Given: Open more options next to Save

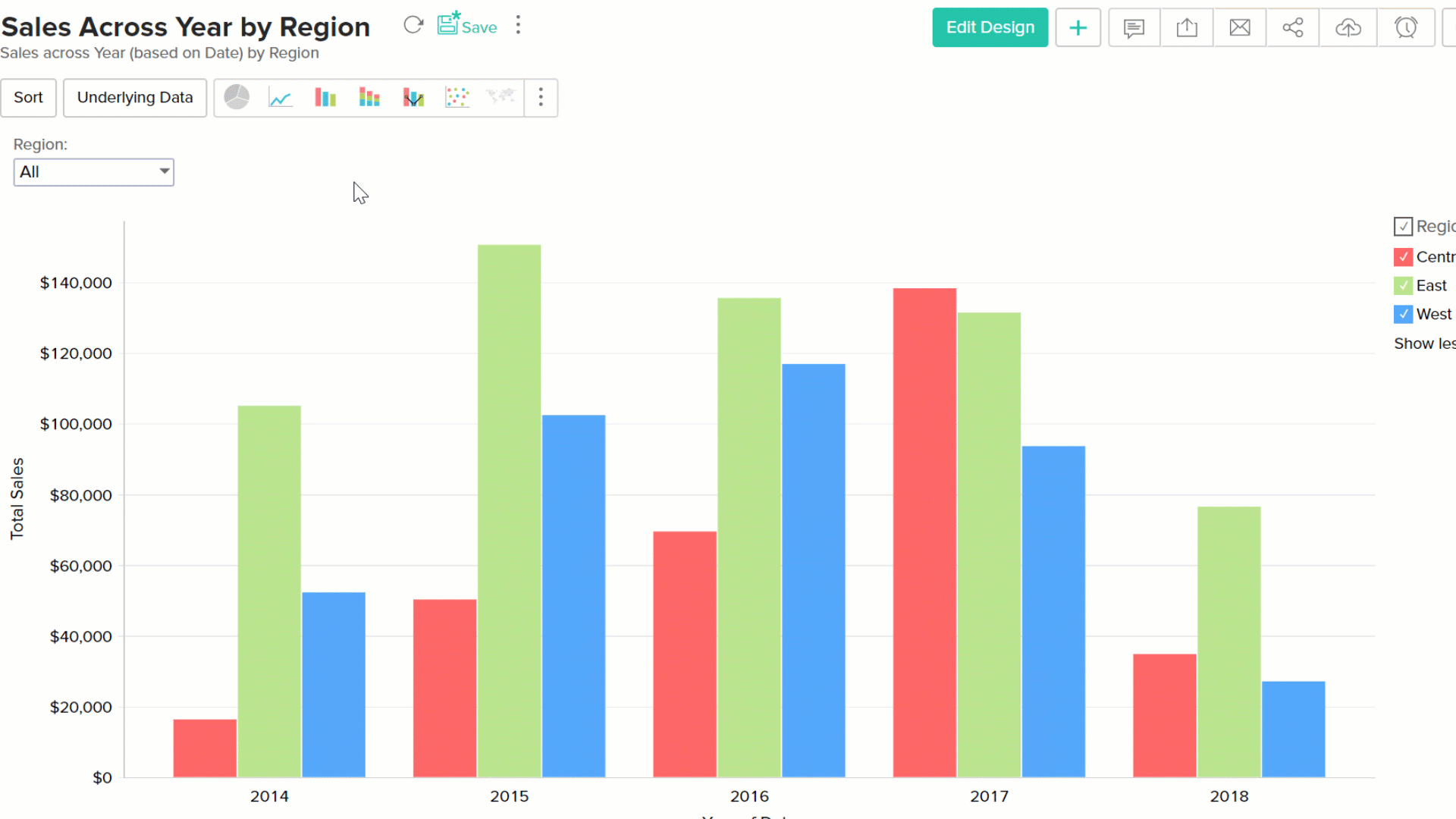Looking at the screenshot, I should [519, 25].
